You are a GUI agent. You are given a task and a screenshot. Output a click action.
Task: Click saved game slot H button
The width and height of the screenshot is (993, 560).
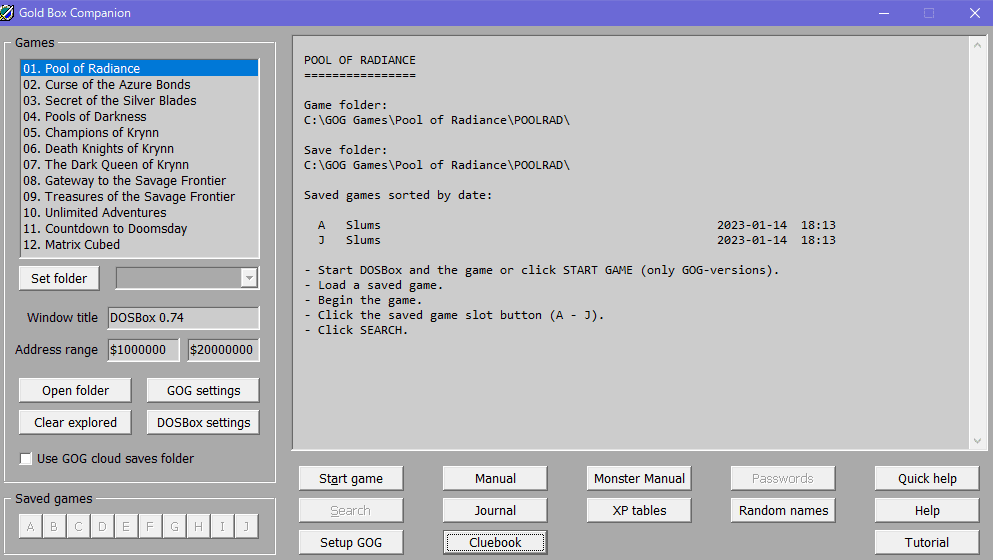(198, 526)
